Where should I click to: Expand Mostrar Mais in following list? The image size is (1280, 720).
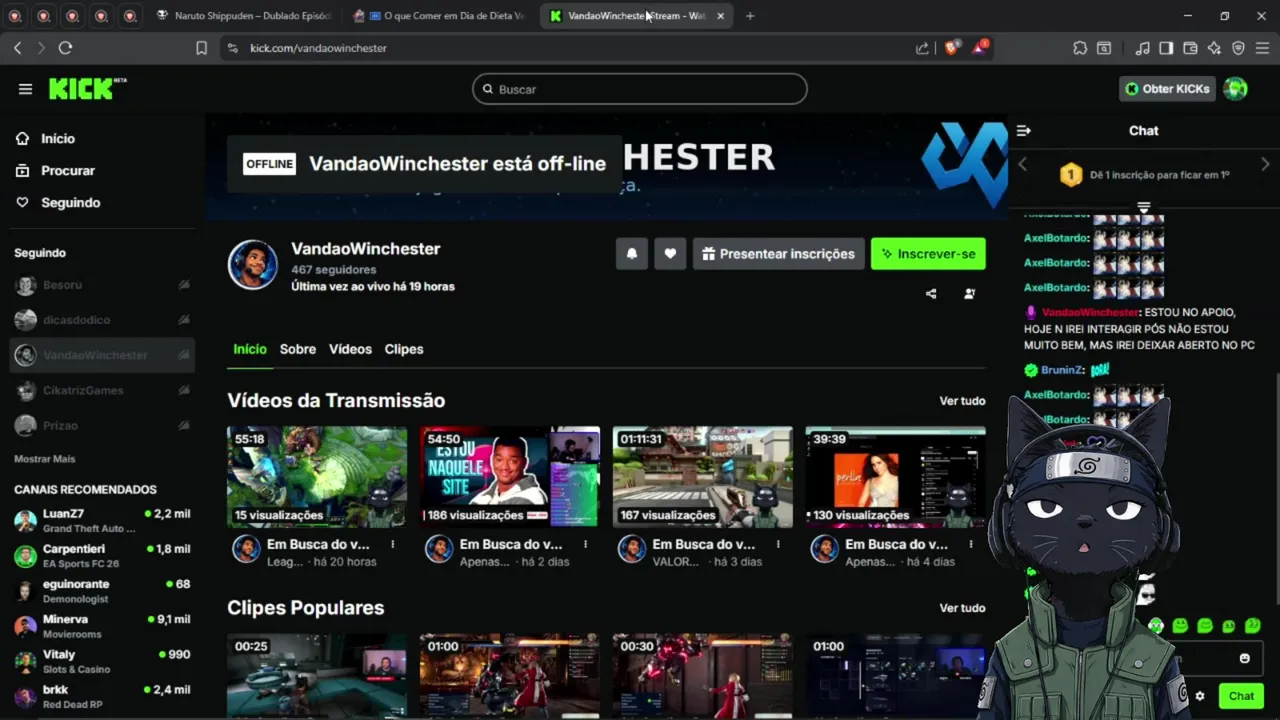pos(45,459)
